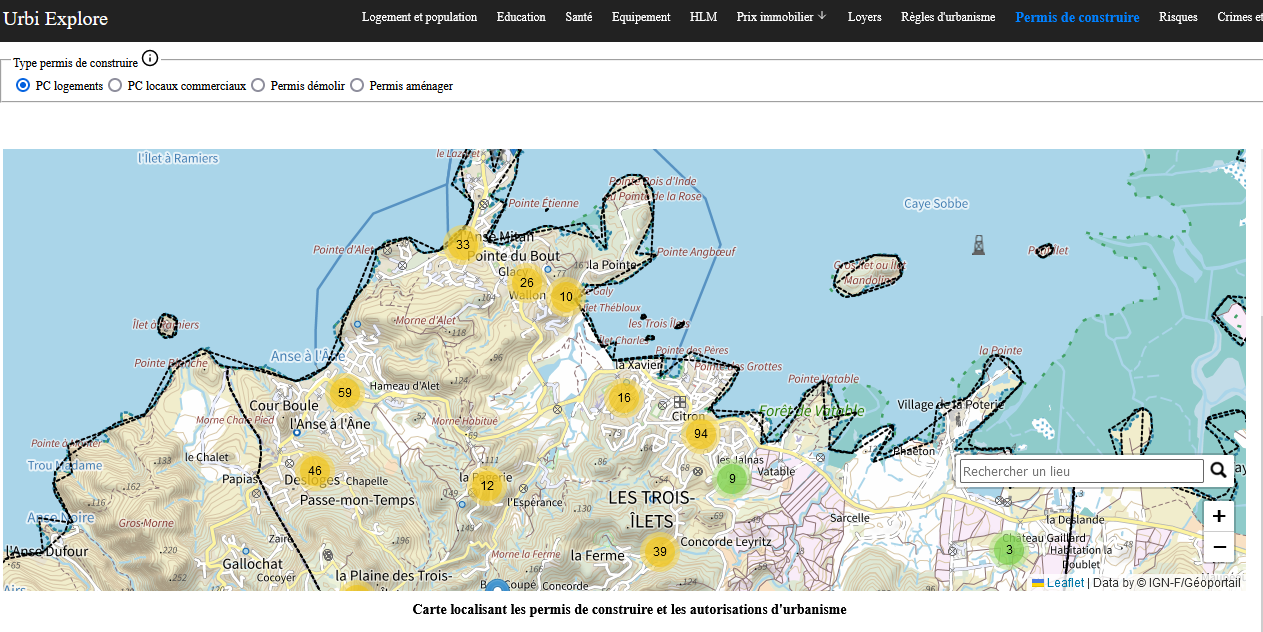
Task: Select PC locaux commerciaux radio option
Action: click(x=116, y=86)
